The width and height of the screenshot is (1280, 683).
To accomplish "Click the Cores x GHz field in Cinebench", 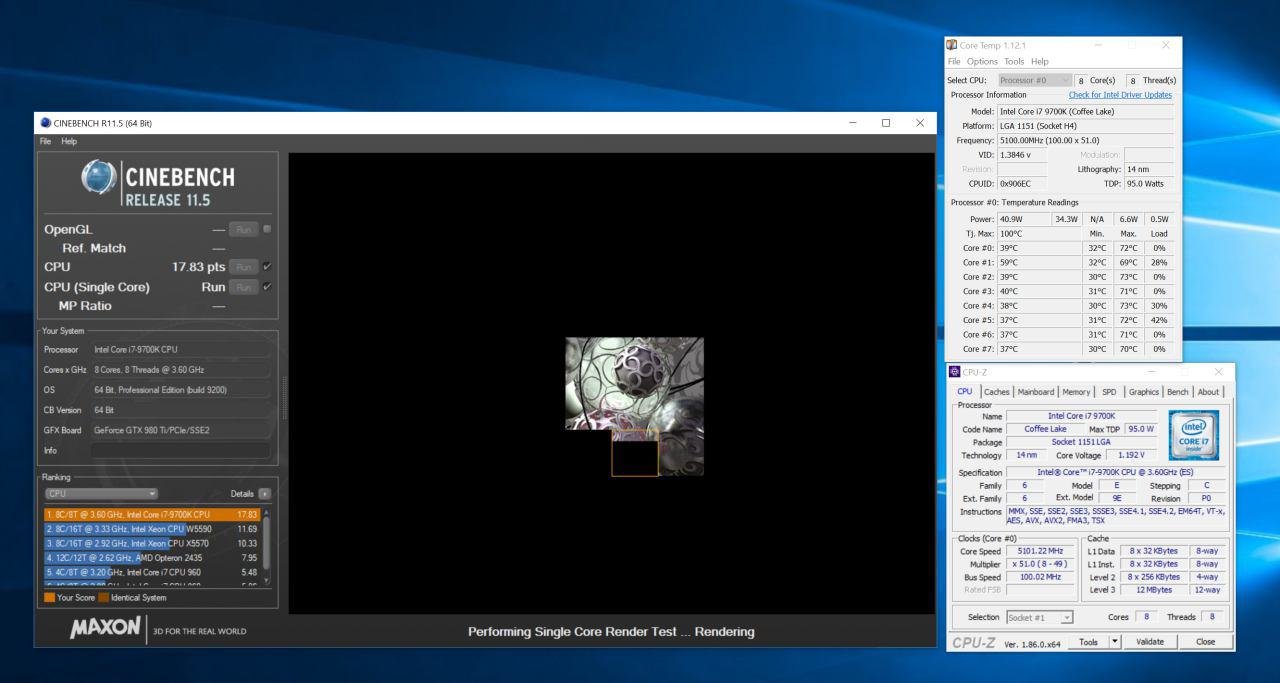I will [181, 369].
